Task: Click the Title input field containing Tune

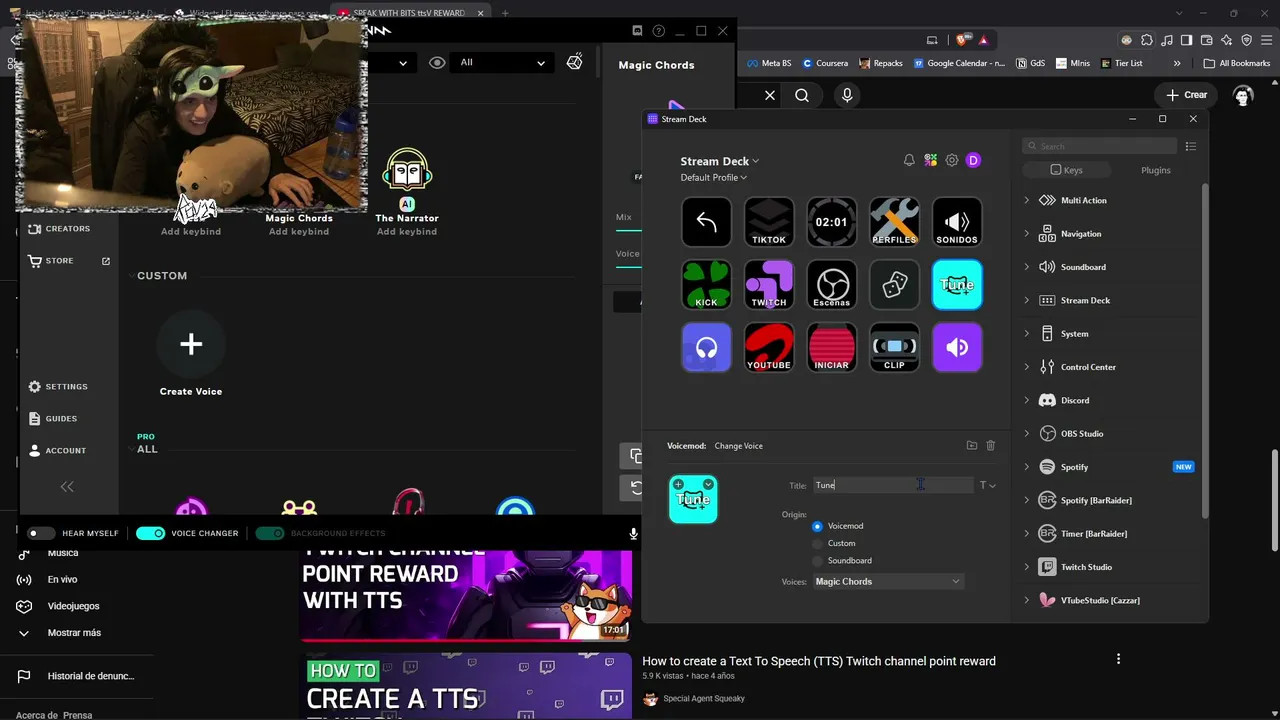Action: point(892,485)
